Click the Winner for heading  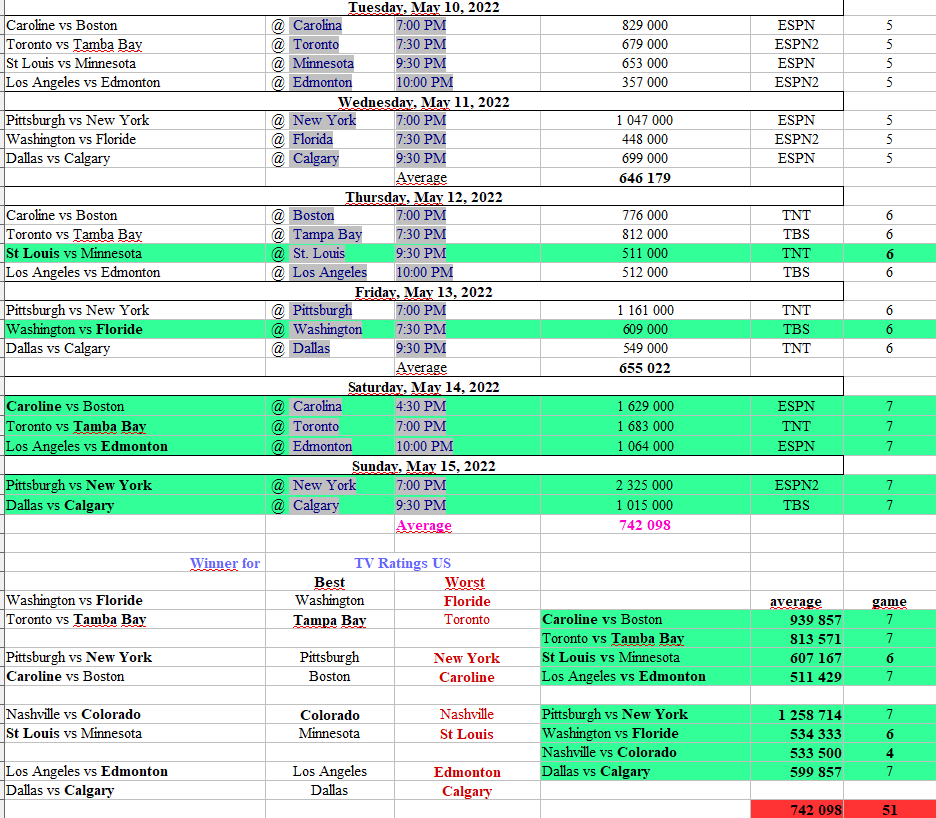coord(224,564)
